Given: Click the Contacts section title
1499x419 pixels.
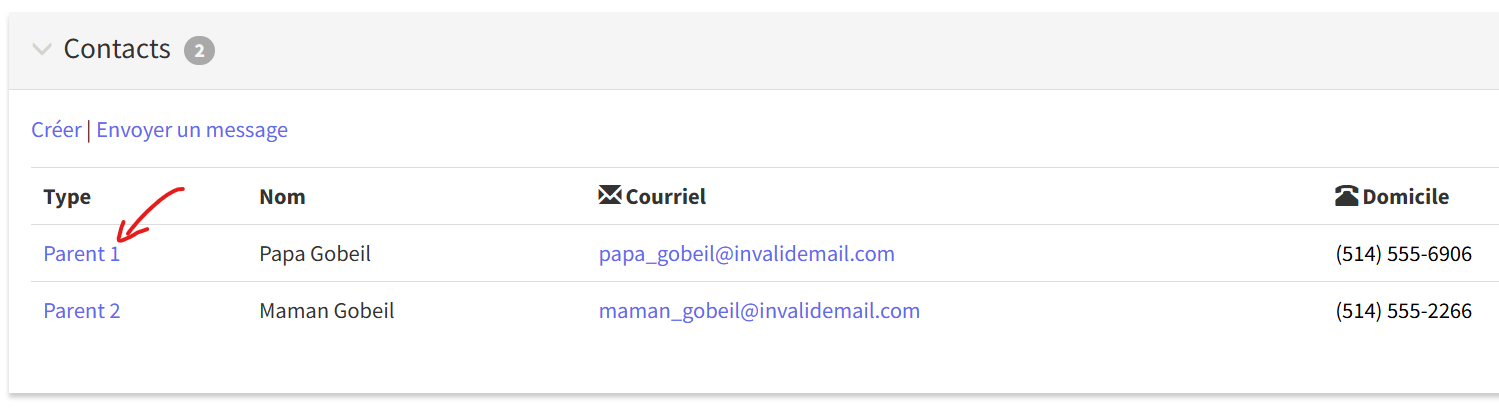Looking at the screenshot, I should (x=117, y=49).
